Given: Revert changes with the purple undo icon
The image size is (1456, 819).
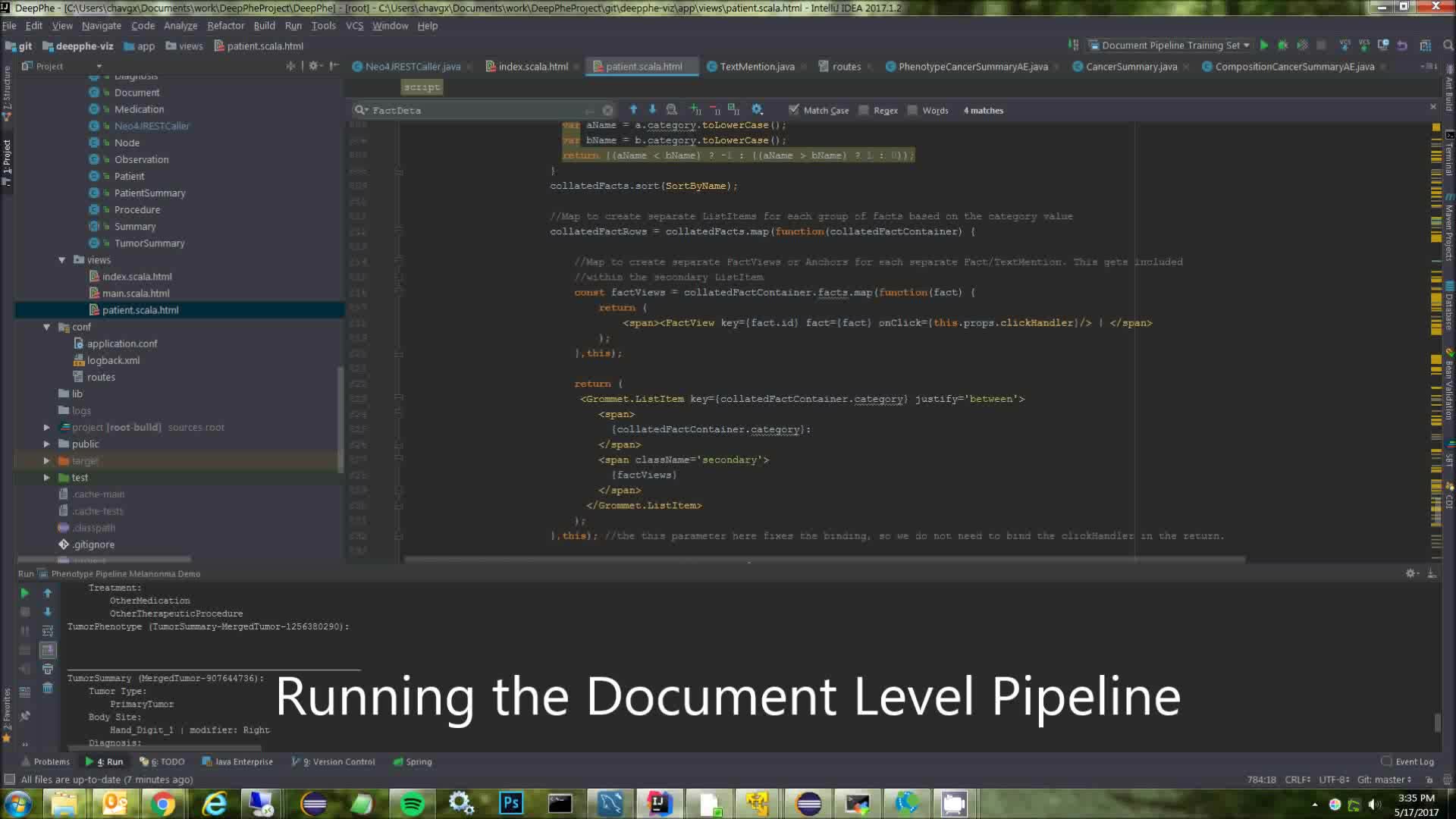Looking at the screenshot, I should tap(1402, 45).
